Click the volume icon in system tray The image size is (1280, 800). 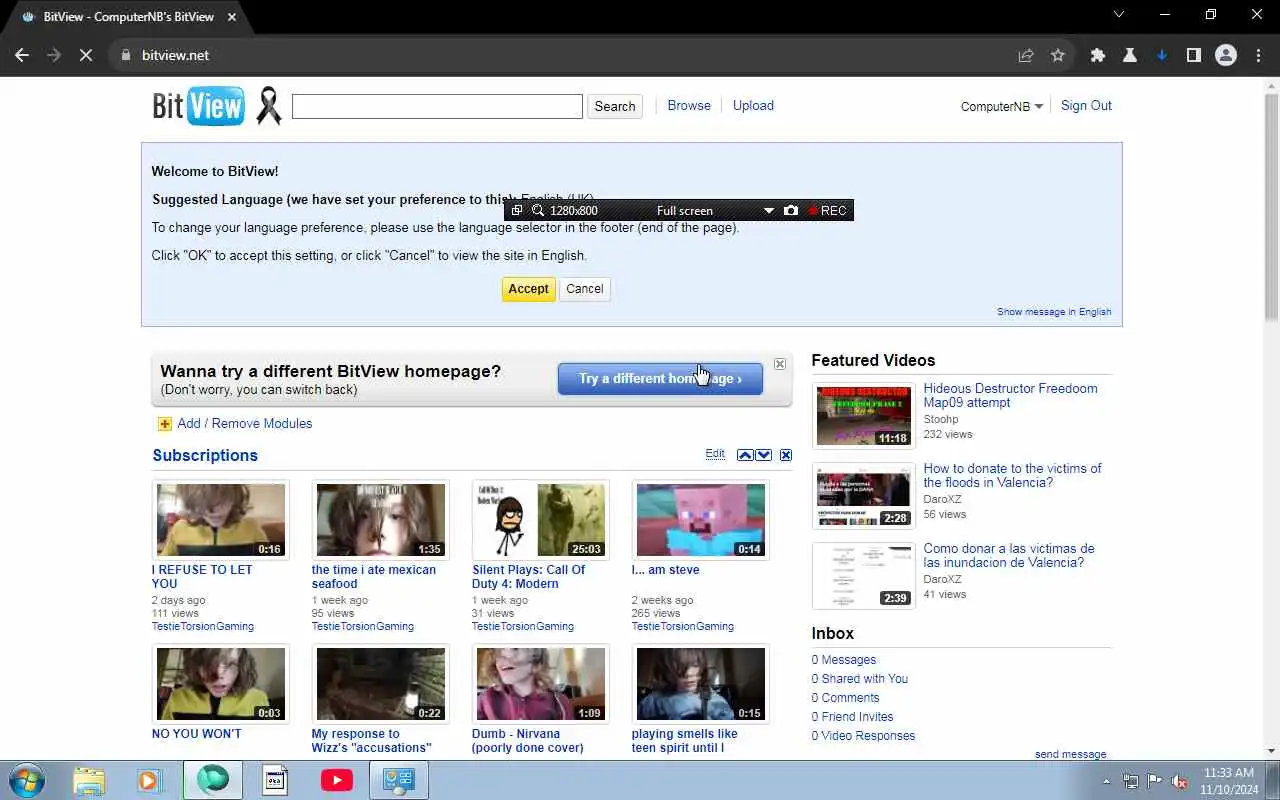(x=1179, y=781)
